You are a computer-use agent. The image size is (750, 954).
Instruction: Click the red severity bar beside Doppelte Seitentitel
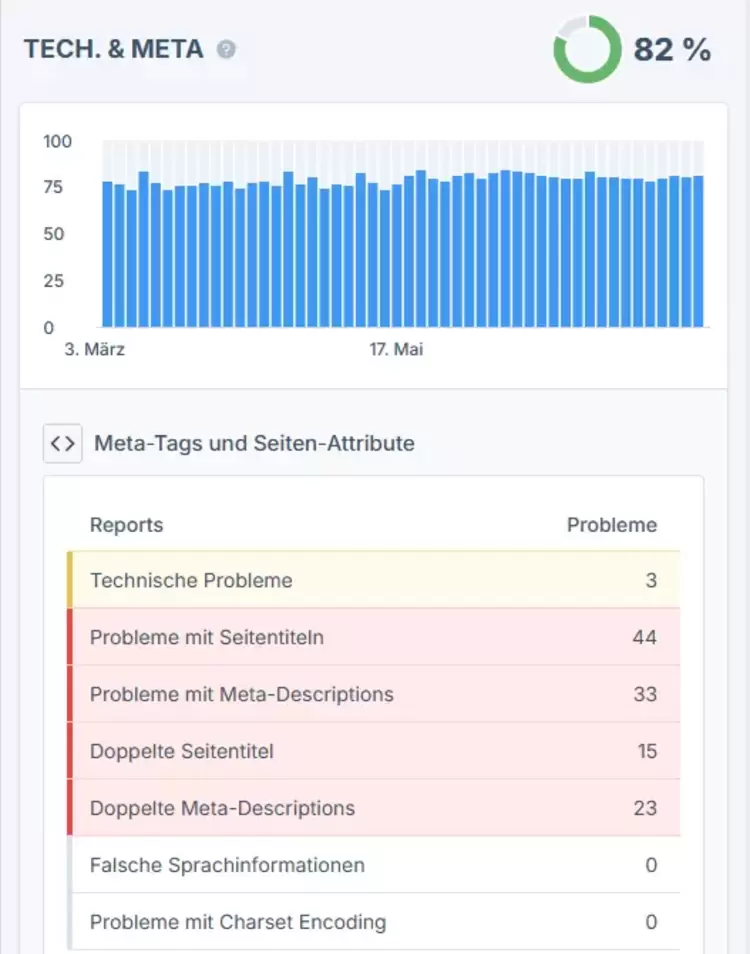[69, 751]
